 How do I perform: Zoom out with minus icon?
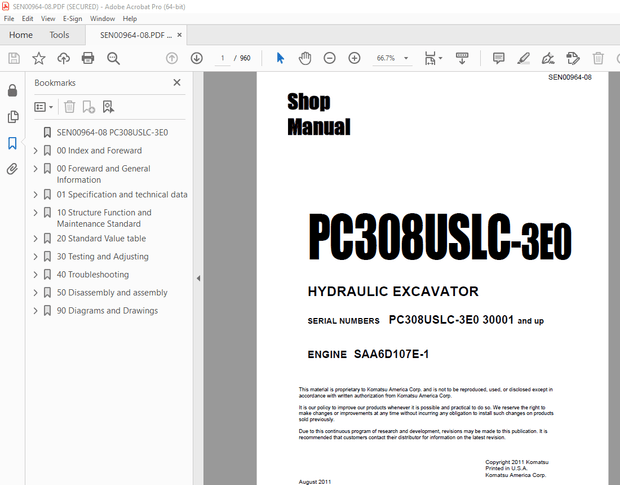click(329, 59)
